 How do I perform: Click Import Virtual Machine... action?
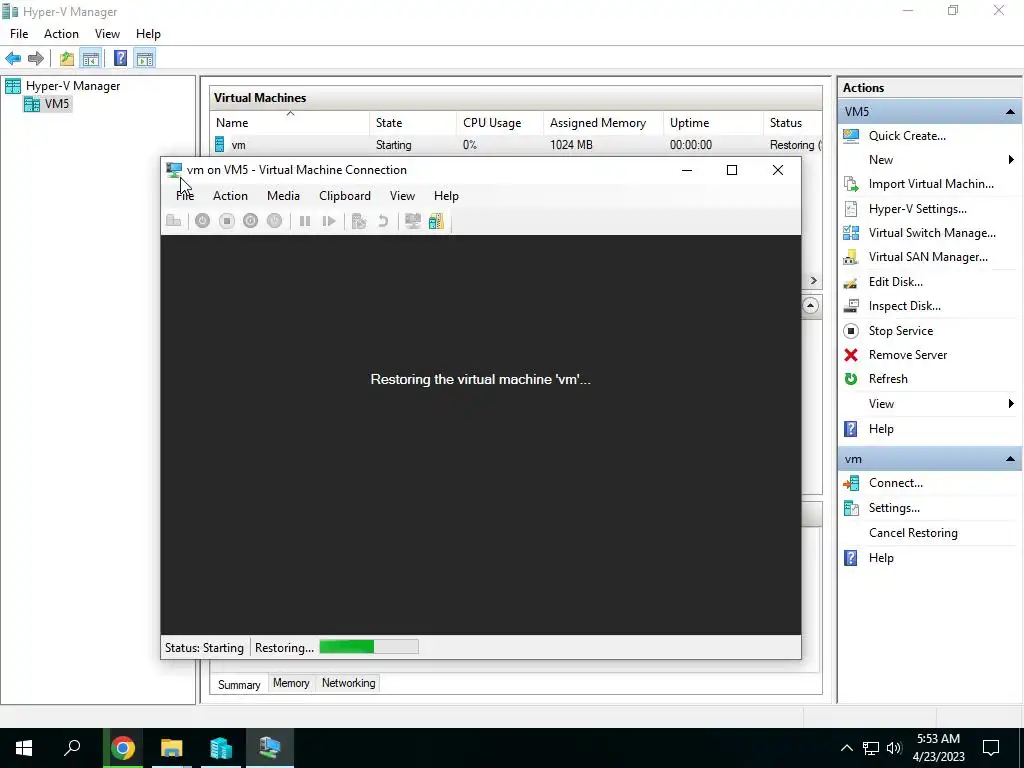[931, 184]
